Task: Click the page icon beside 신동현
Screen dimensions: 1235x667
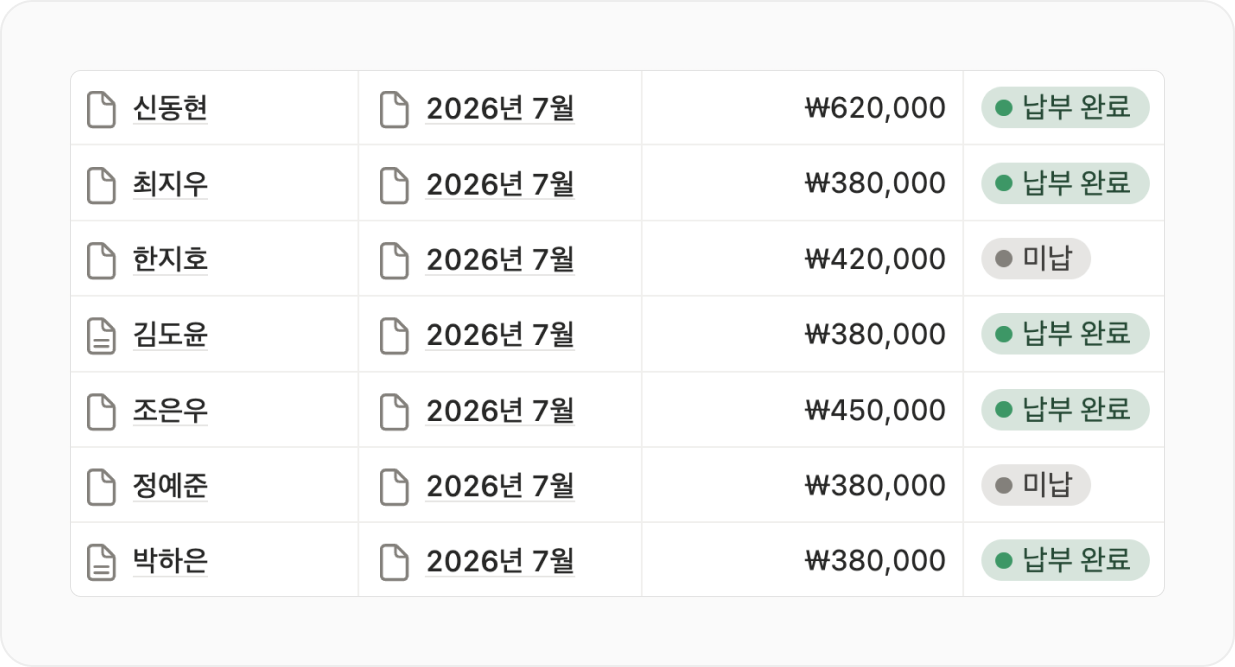Action: [101, 109]
